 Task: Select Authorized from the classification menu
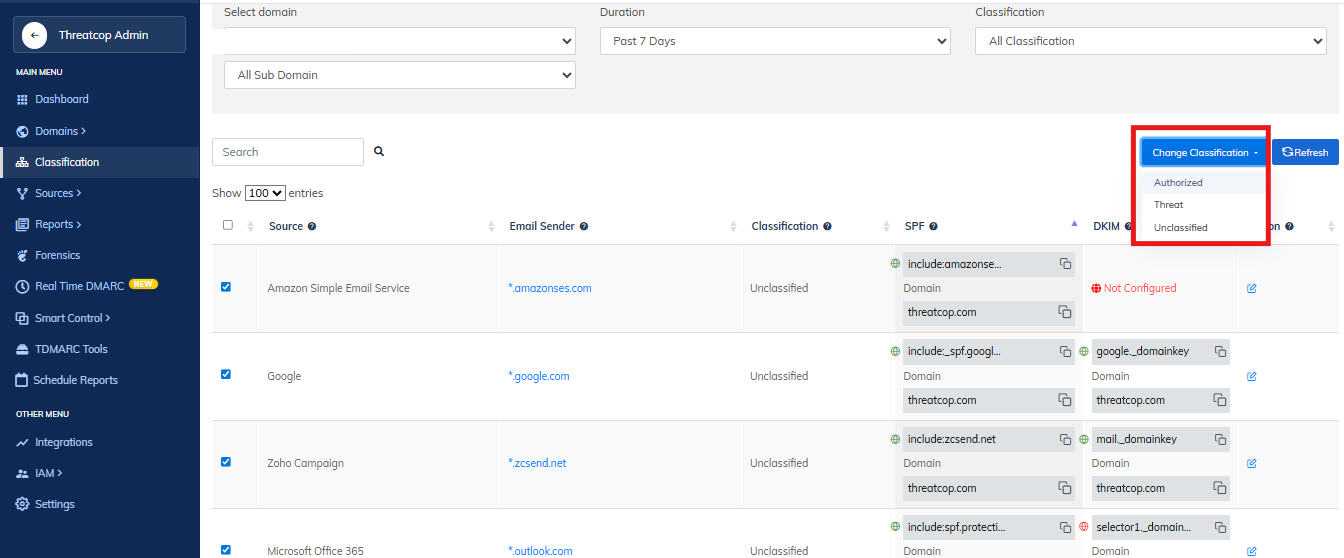(1178, 183)
